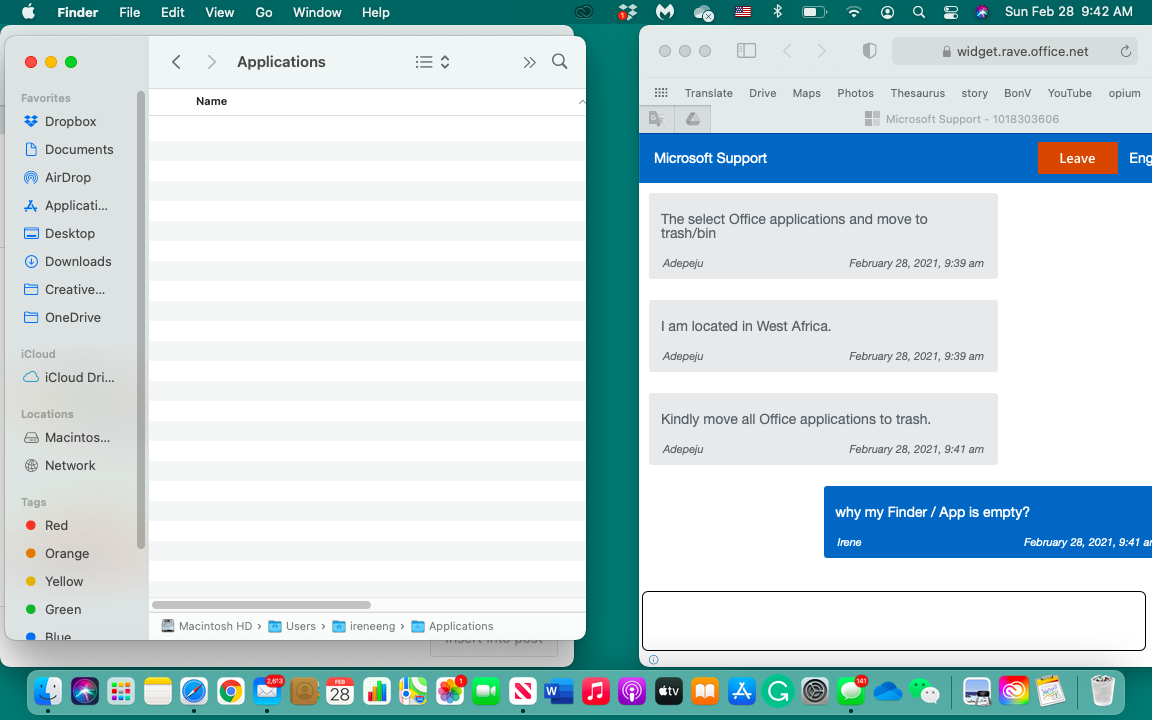Open the list view options dropdown
The image size is (1152, 720).
click(432, 62)
